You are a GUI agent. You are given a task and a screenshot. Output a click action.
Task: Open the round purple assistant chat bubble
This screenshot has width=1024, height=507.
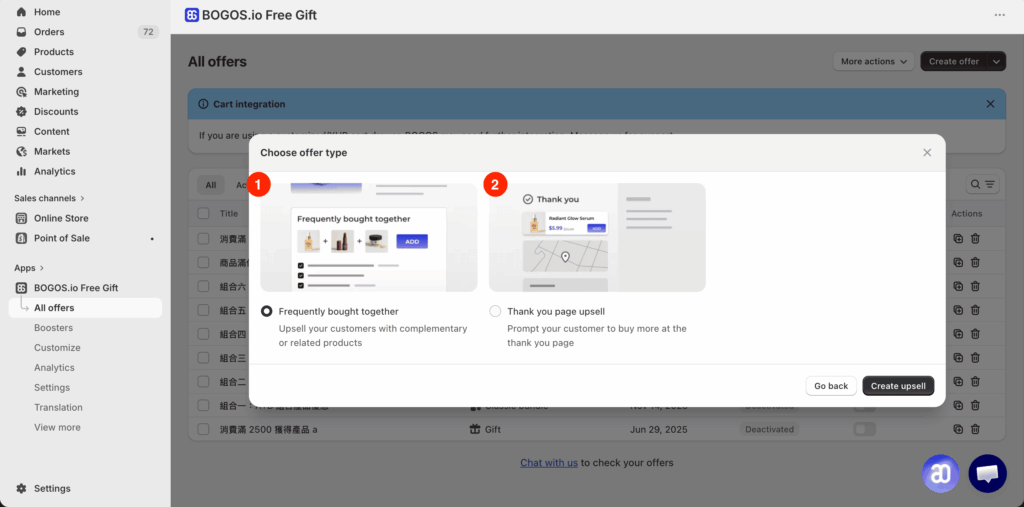(x=940, y=473)
